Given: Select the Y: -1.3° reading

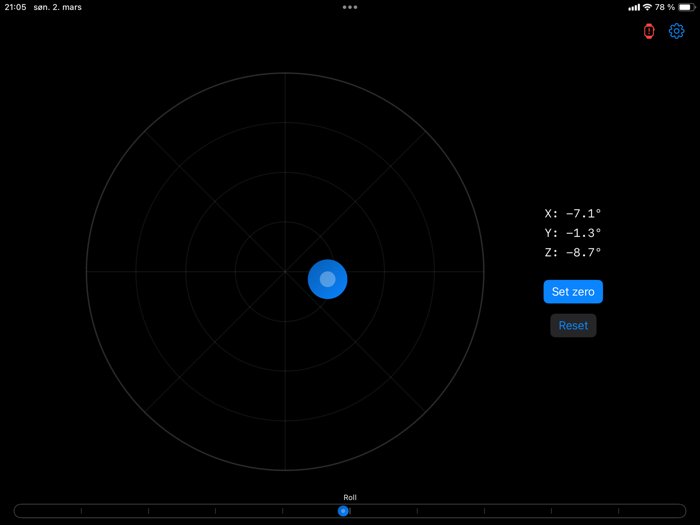Looking at the screenshot, I should pyautogui.click(x=572, y=233).
